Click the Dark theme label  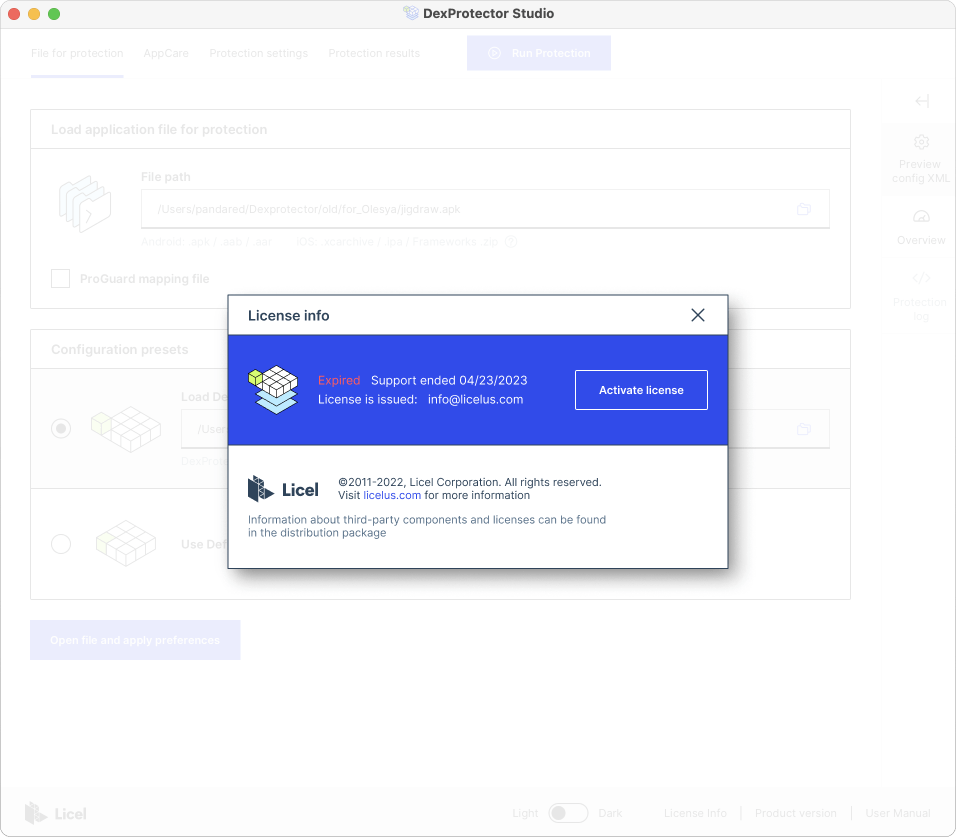click(610, 813)
